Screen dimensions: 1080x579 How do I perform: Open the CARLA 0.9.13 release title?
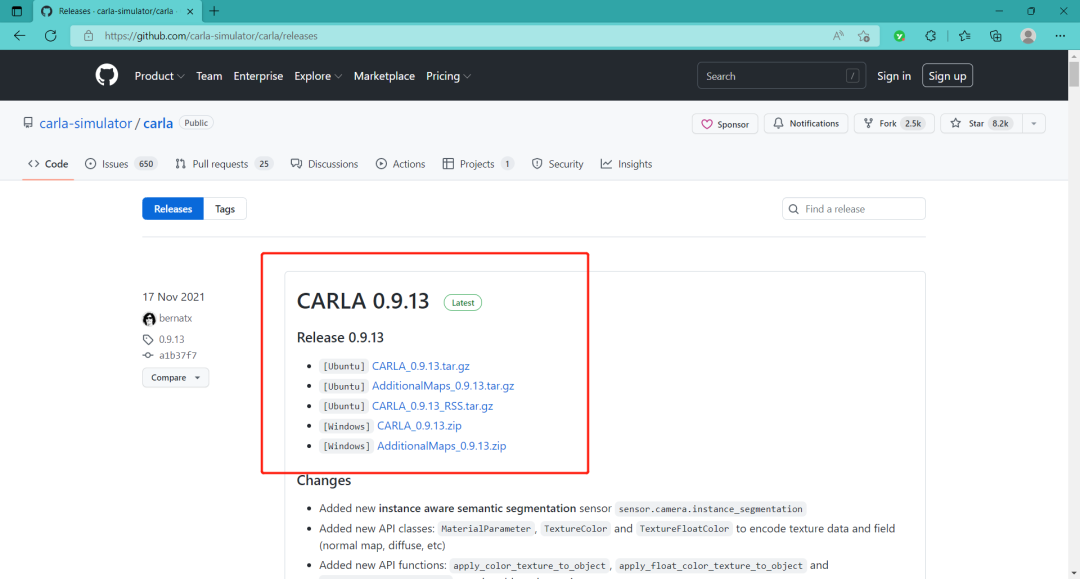tap(363, 301)
